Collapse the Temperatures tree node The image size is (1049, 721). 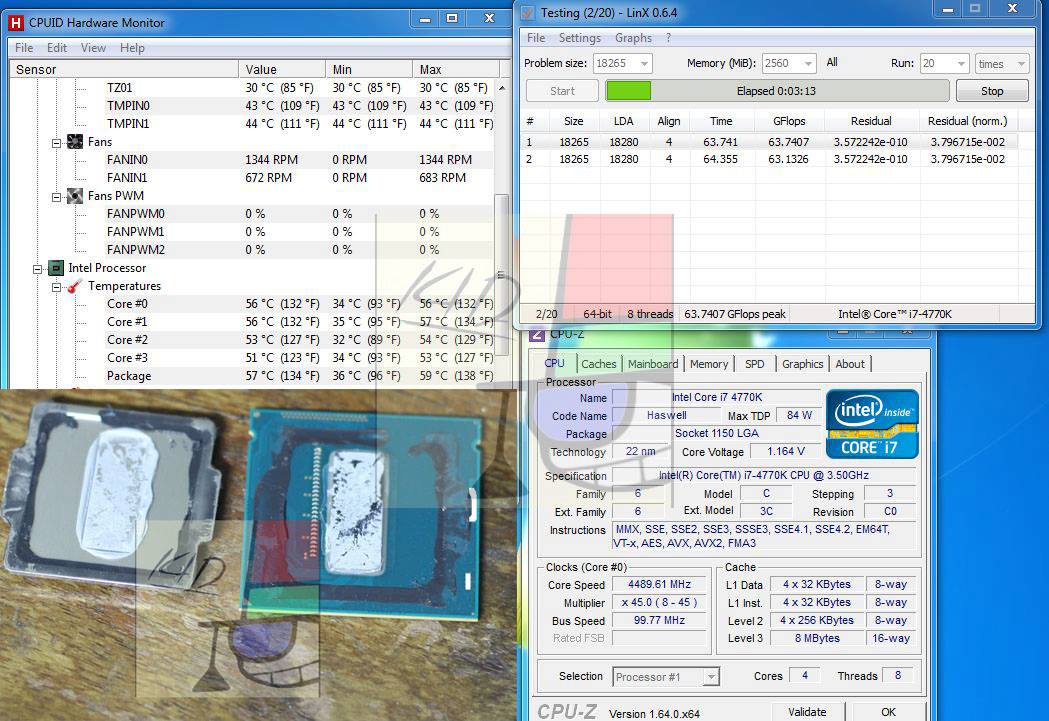(x=57, y=287)
